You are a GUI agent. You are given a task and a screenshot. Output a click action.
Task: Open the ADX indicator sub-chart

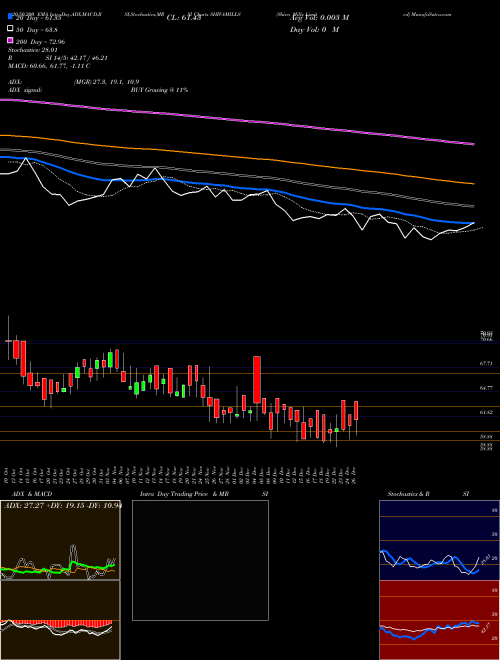[x=60, y=540]
